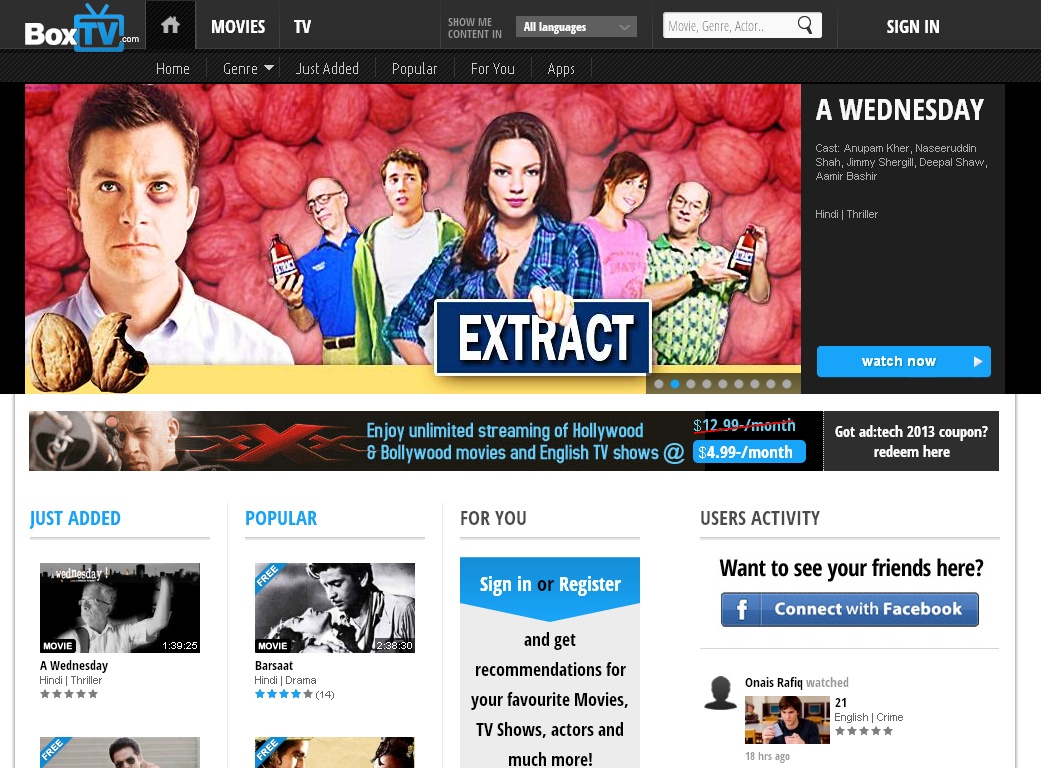Click the MOVIE badge on A Wednesday thumbnail
The height and width of the screenshot is (768, 1041).
[x=57, y=646]
